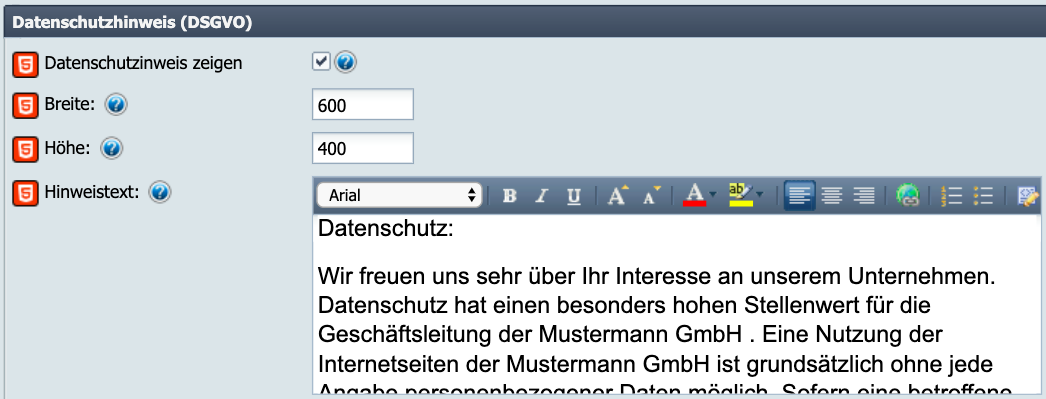Screen dimensions: 1046x399
Task: Open the highlight color dropdown arrow
Action: tap(760, 196)
